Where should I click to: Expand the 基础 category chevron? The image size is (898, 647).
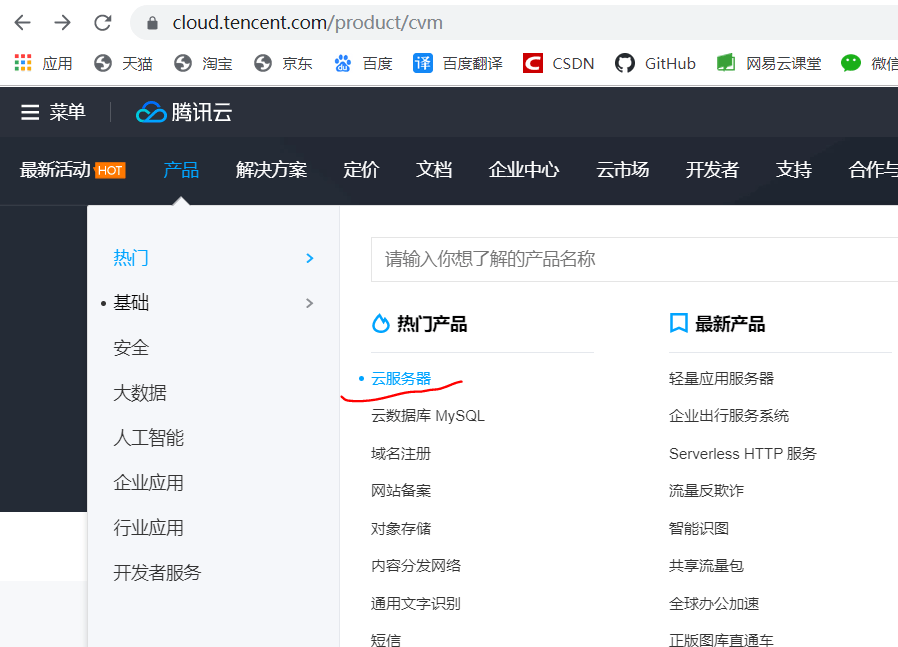coord(310,303)
